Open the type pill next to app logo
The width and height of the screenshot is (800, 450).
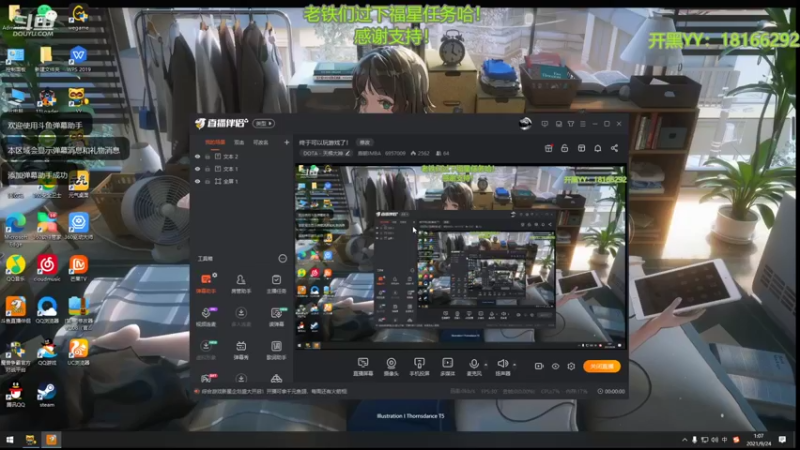point(264,123)
